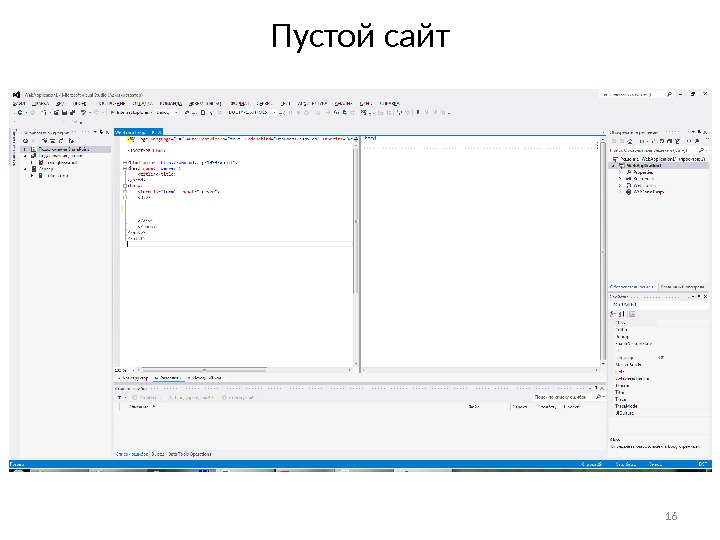Collapse the html outlining block in code editor
Screen dimensions: 720x540
[125, 163]
